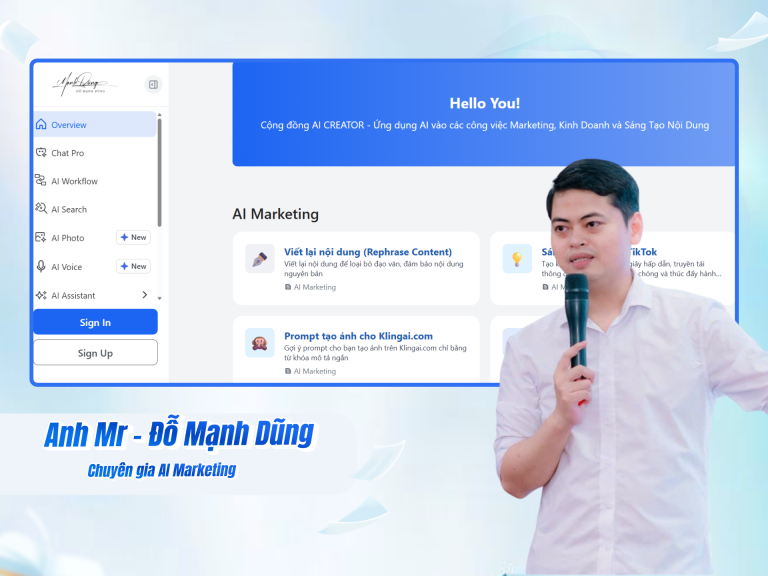Go to Overview menu item
The height and width of the screenshot is (576, 768).
95,124
